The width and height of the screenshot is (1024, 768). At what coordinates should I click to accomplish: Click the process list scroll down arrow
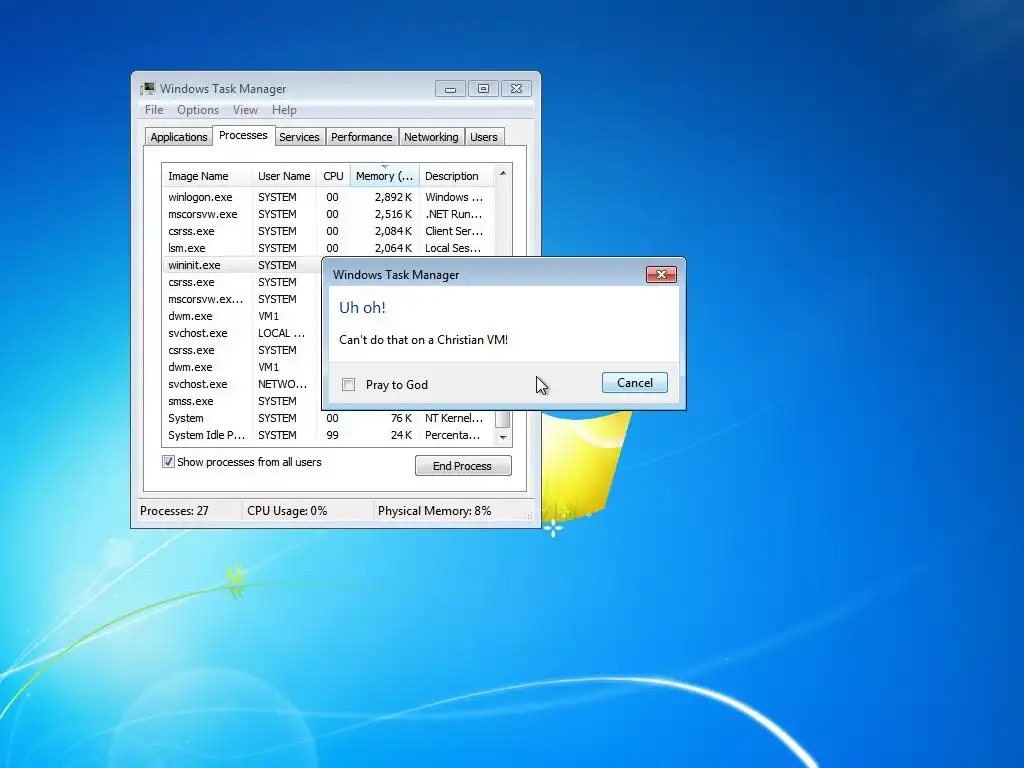503,437
